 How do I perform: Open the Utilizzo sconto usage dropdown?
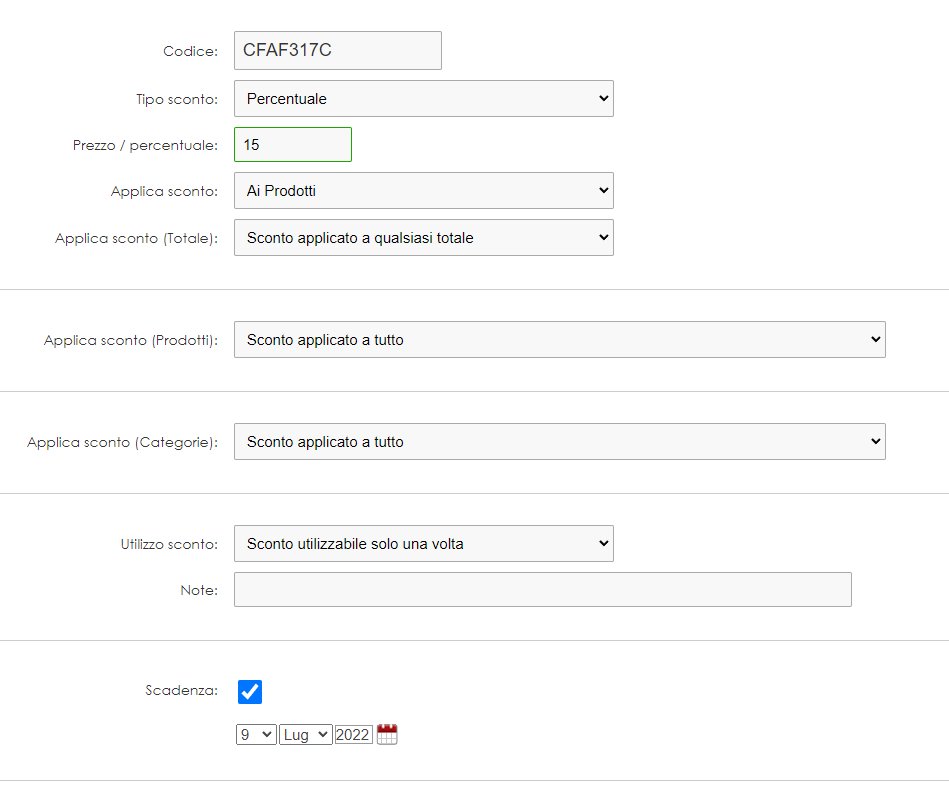[424, 543]
